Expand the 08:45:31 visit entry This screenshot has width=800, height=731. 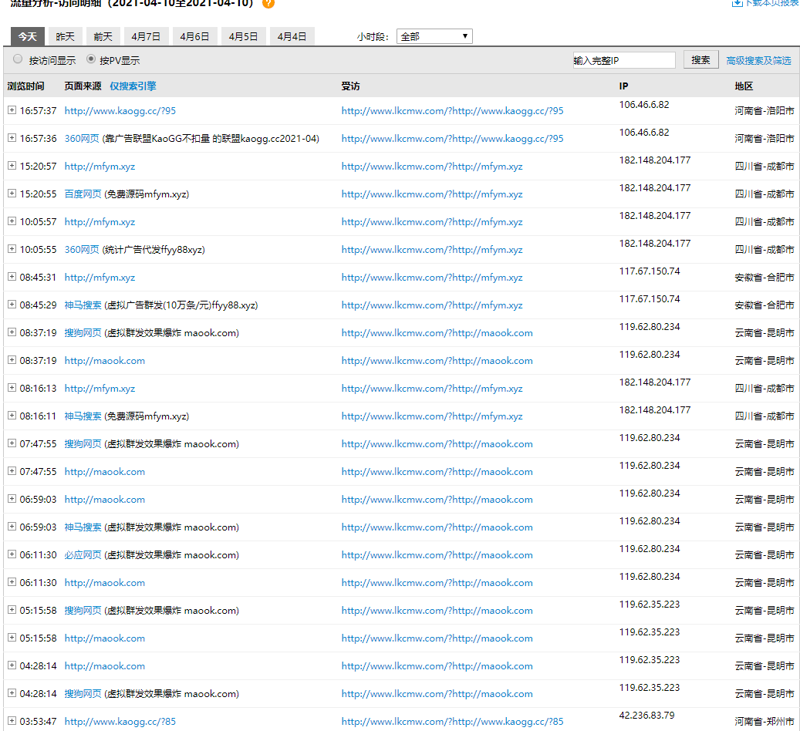tap(12, 278)
